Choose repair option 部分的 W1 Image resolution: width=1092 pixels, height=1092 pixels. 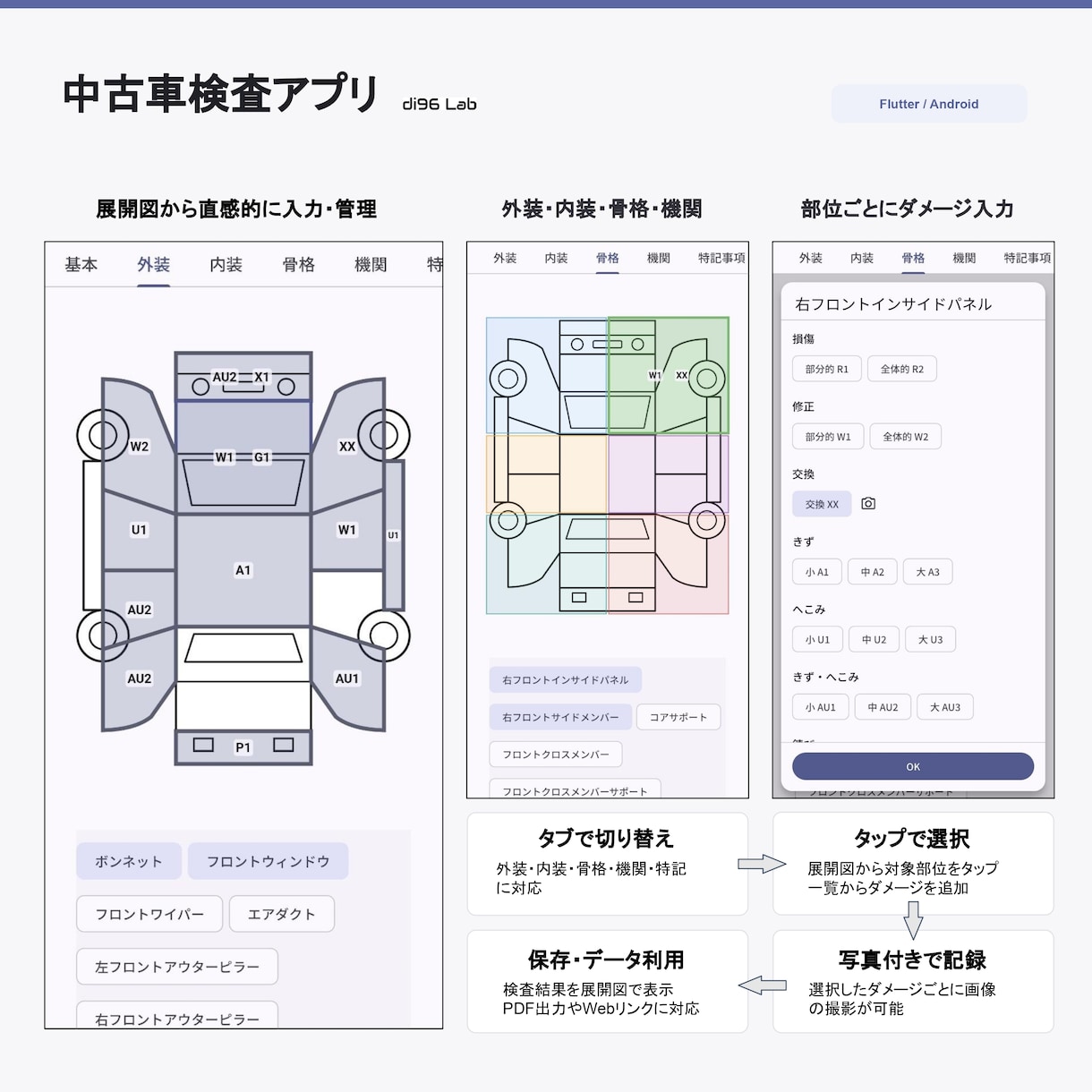(828, 437)
